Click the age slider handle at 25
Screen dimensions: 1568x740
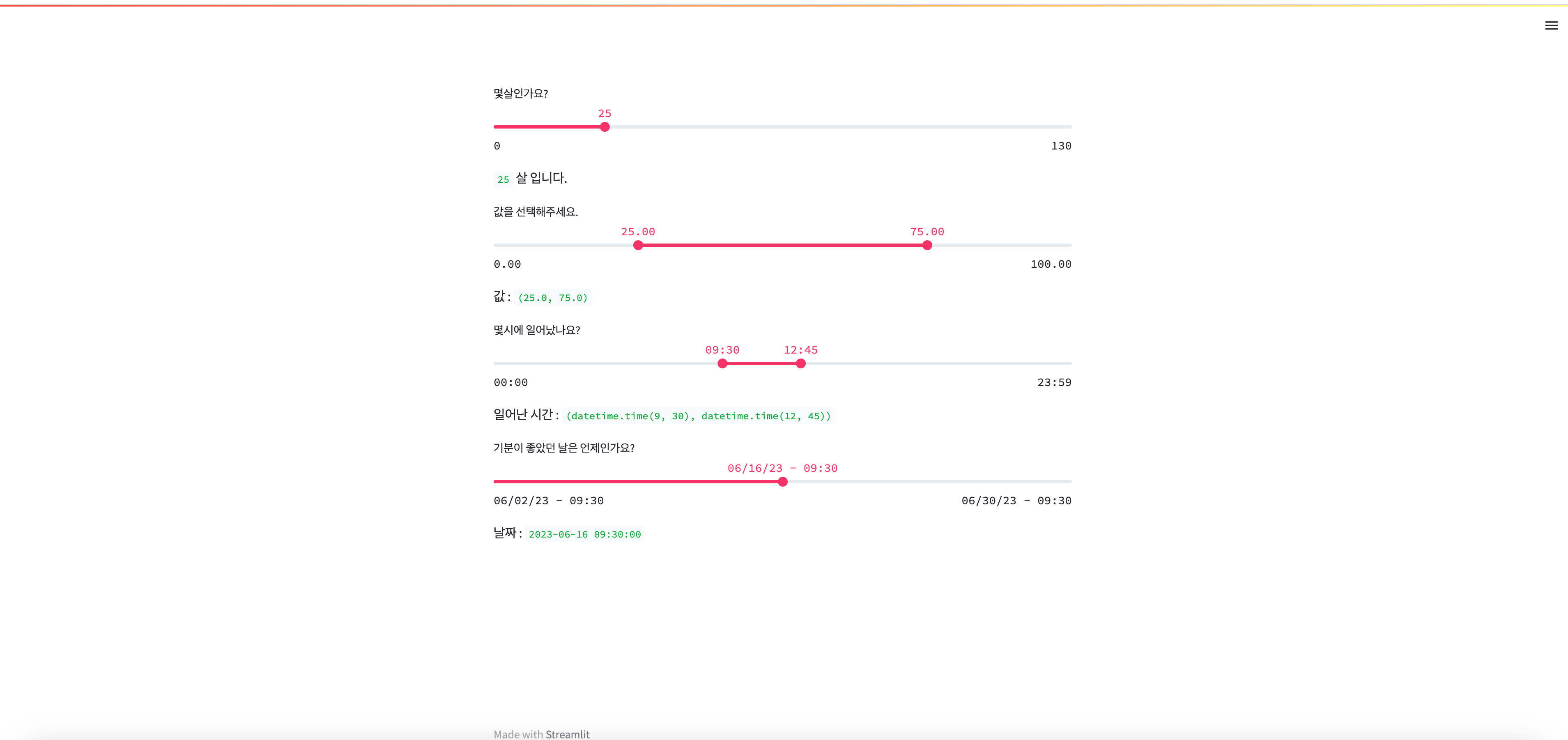pos(605,127)
